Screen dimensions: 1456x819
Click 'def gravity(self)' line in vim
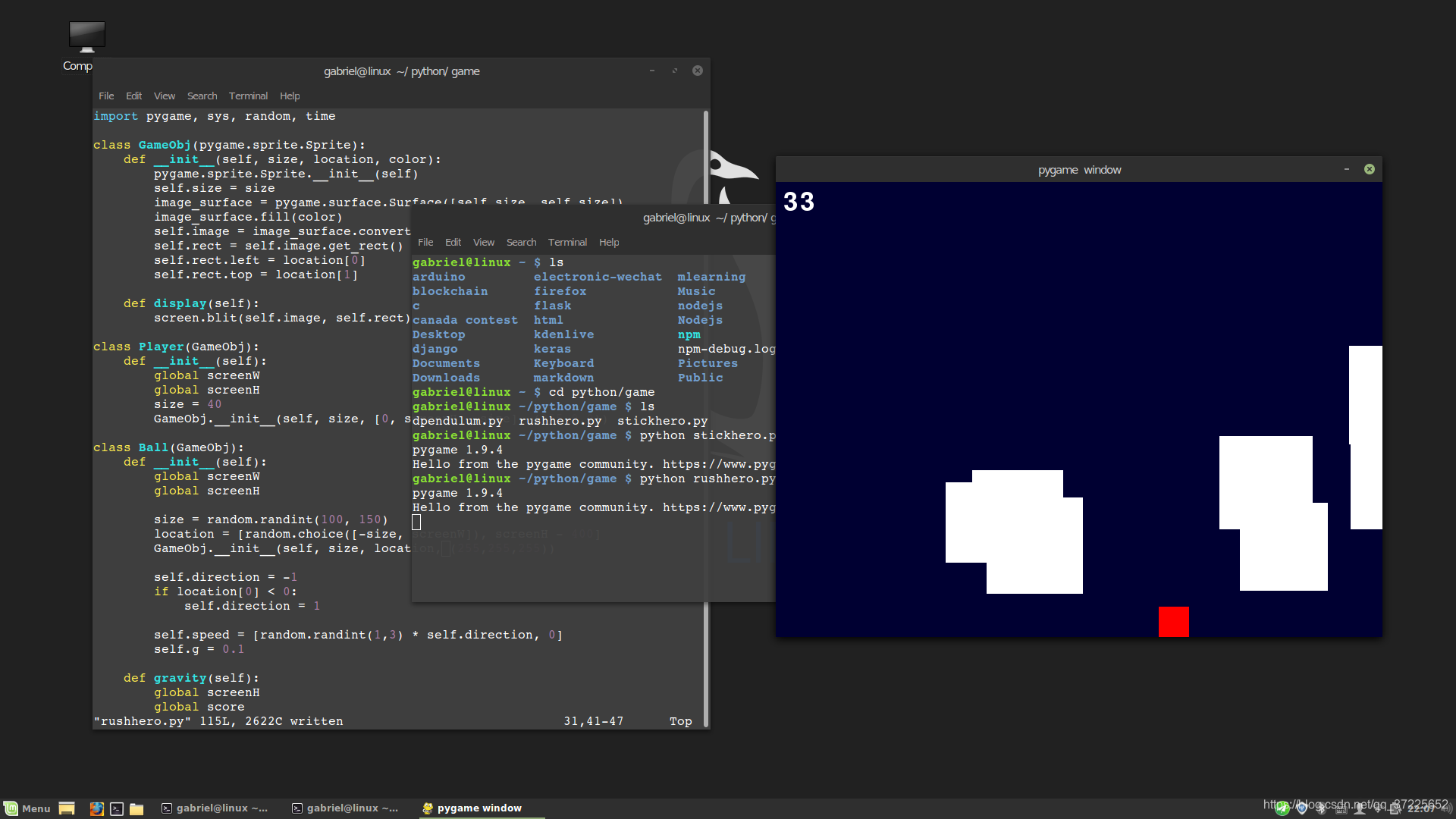[x=191, y=678]
